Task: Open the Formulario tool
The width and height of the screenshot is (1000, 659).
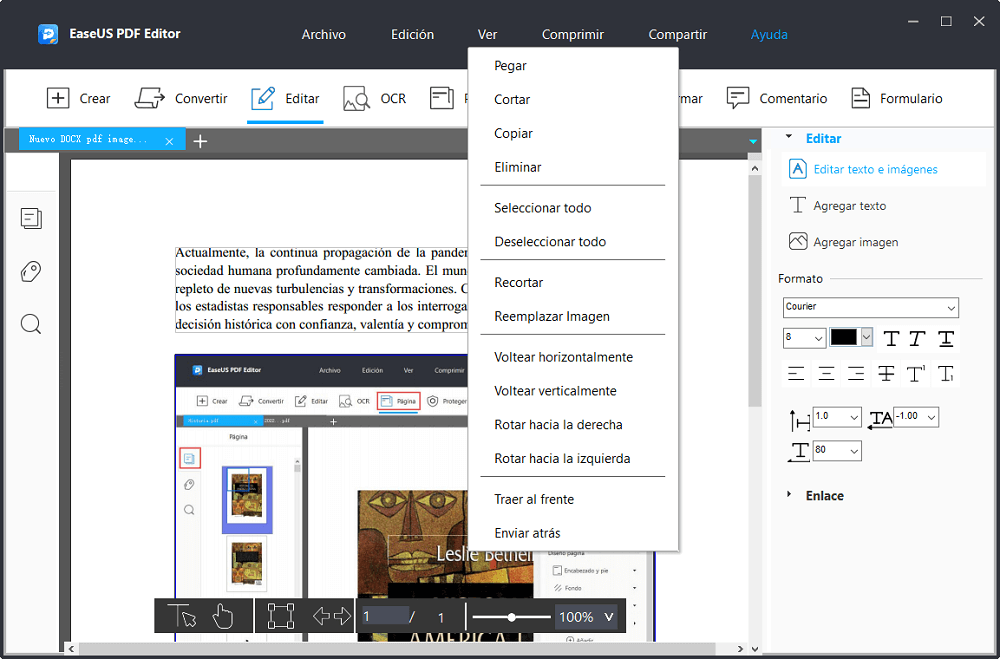Action: pyautogui.click(x=896, y=98)
